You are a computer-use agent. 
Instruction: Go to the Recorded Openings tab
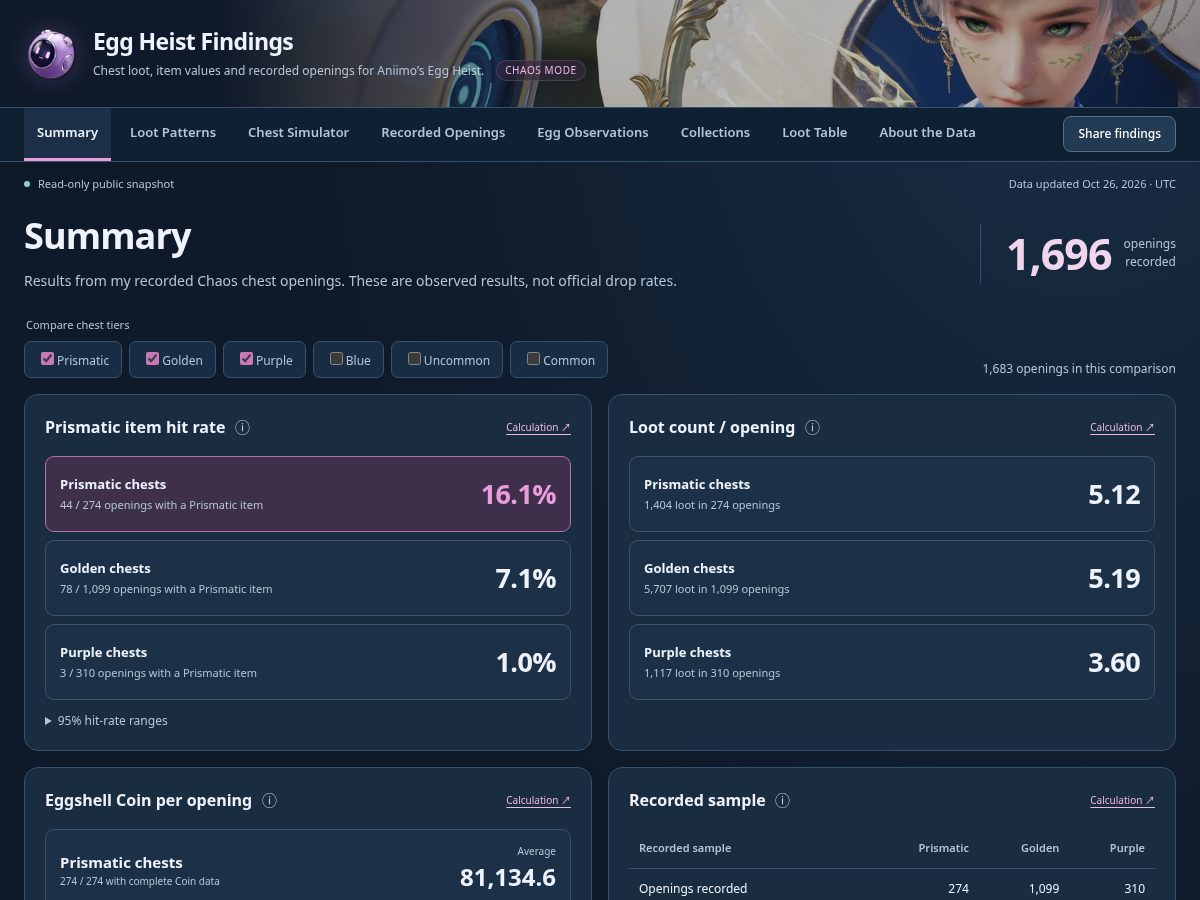[x=443, y=133]
